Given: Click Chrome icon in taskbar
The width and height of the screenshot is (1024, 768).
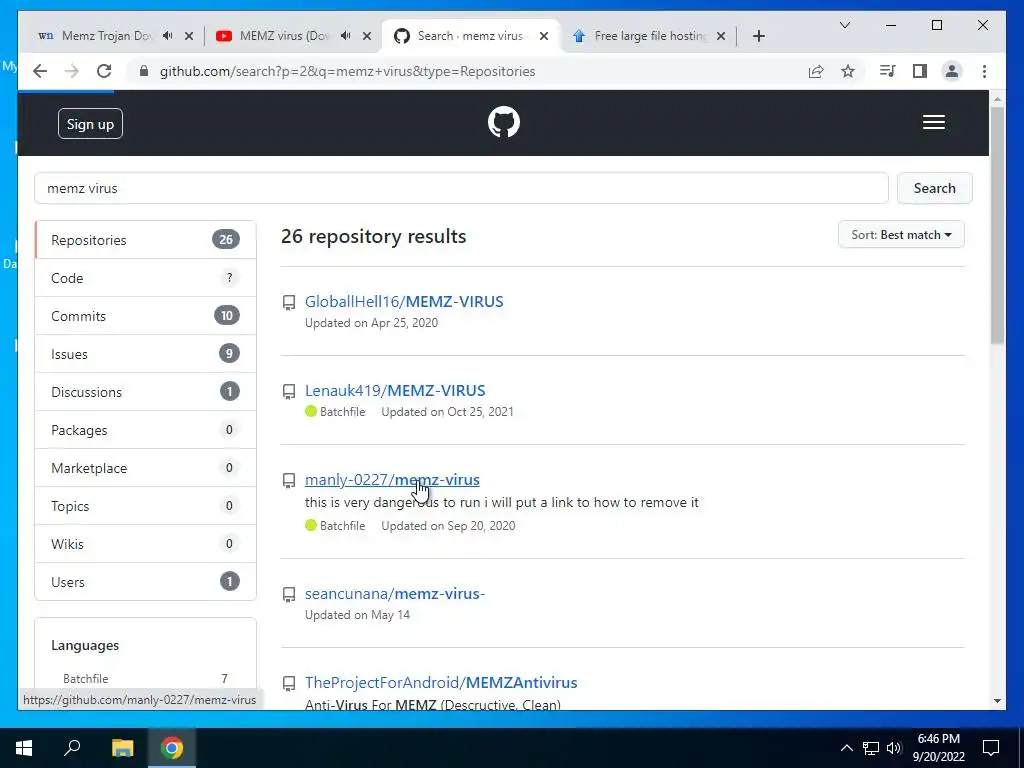Looking at the screenshot, I should pos(172,748).
